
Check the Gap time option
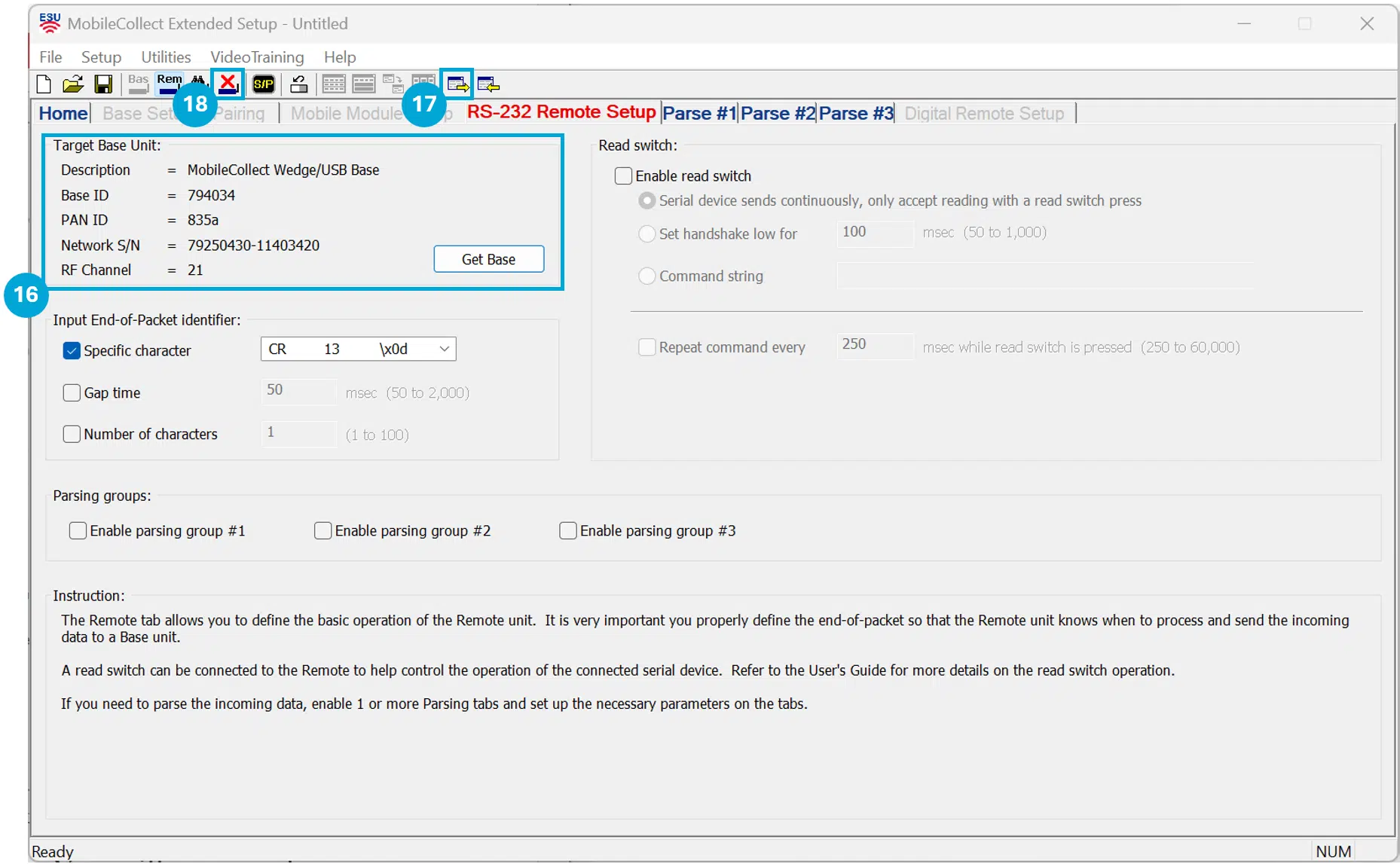coord(72,393)
